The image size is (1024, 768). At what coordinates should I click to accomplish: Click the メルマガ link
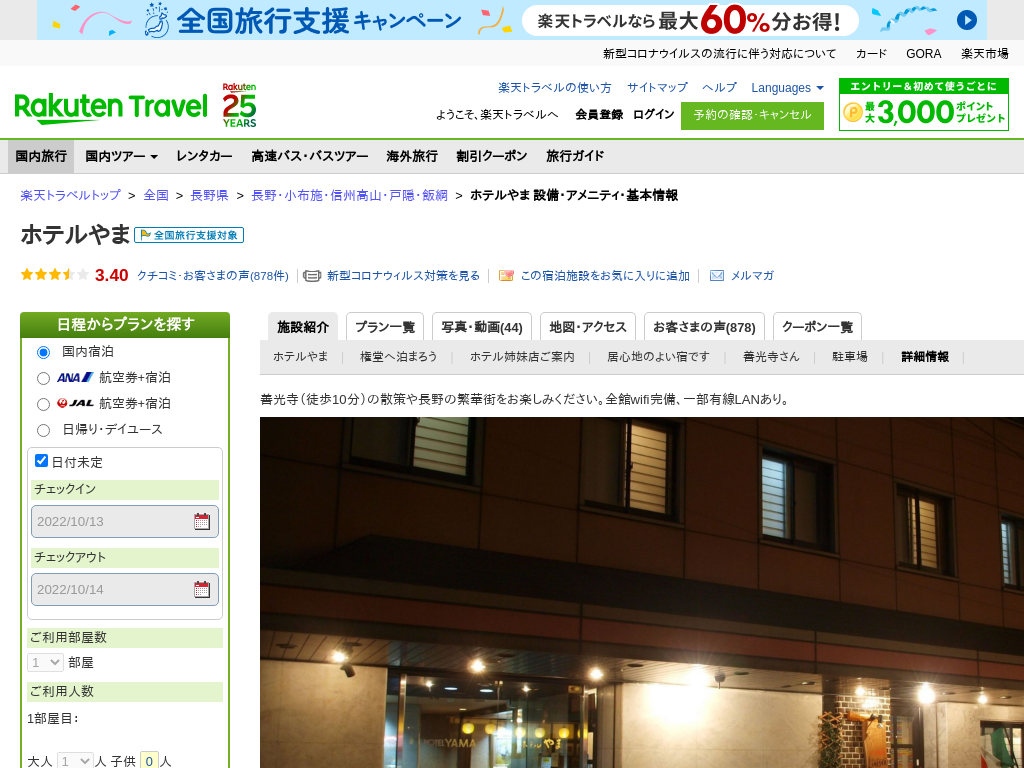(752, 276)
